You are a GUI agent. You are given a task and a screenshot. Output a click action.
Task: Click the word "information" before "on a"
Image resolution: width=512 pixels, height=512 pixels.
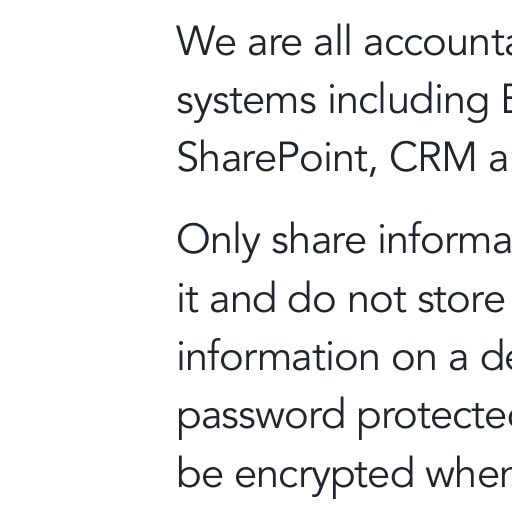278,356
